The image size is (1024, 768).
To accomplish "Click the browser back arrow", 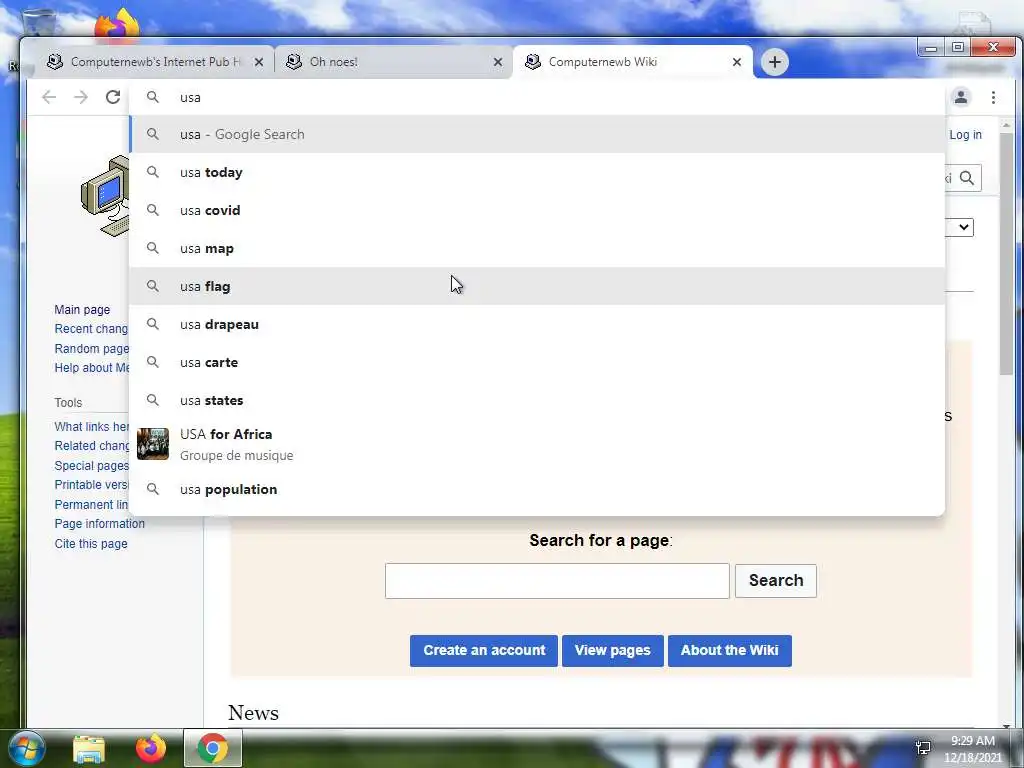I will point(49,97).
